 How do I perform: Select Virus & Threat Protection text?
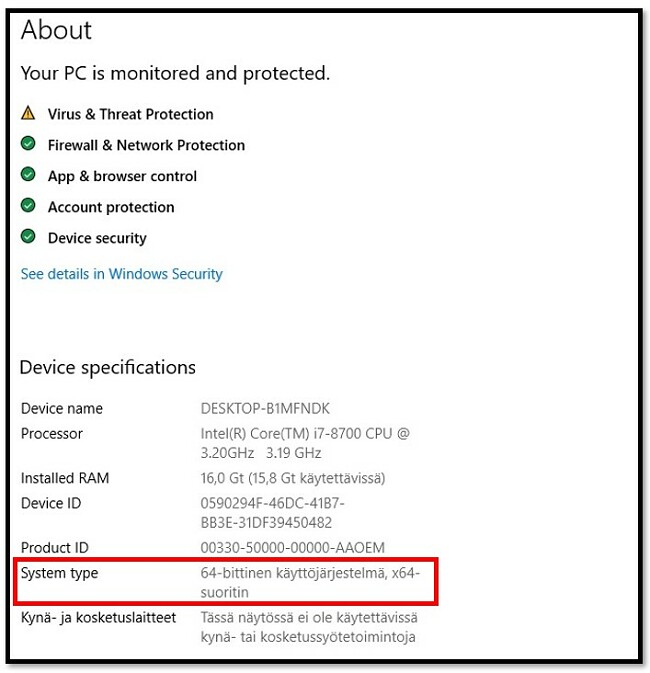131,114
